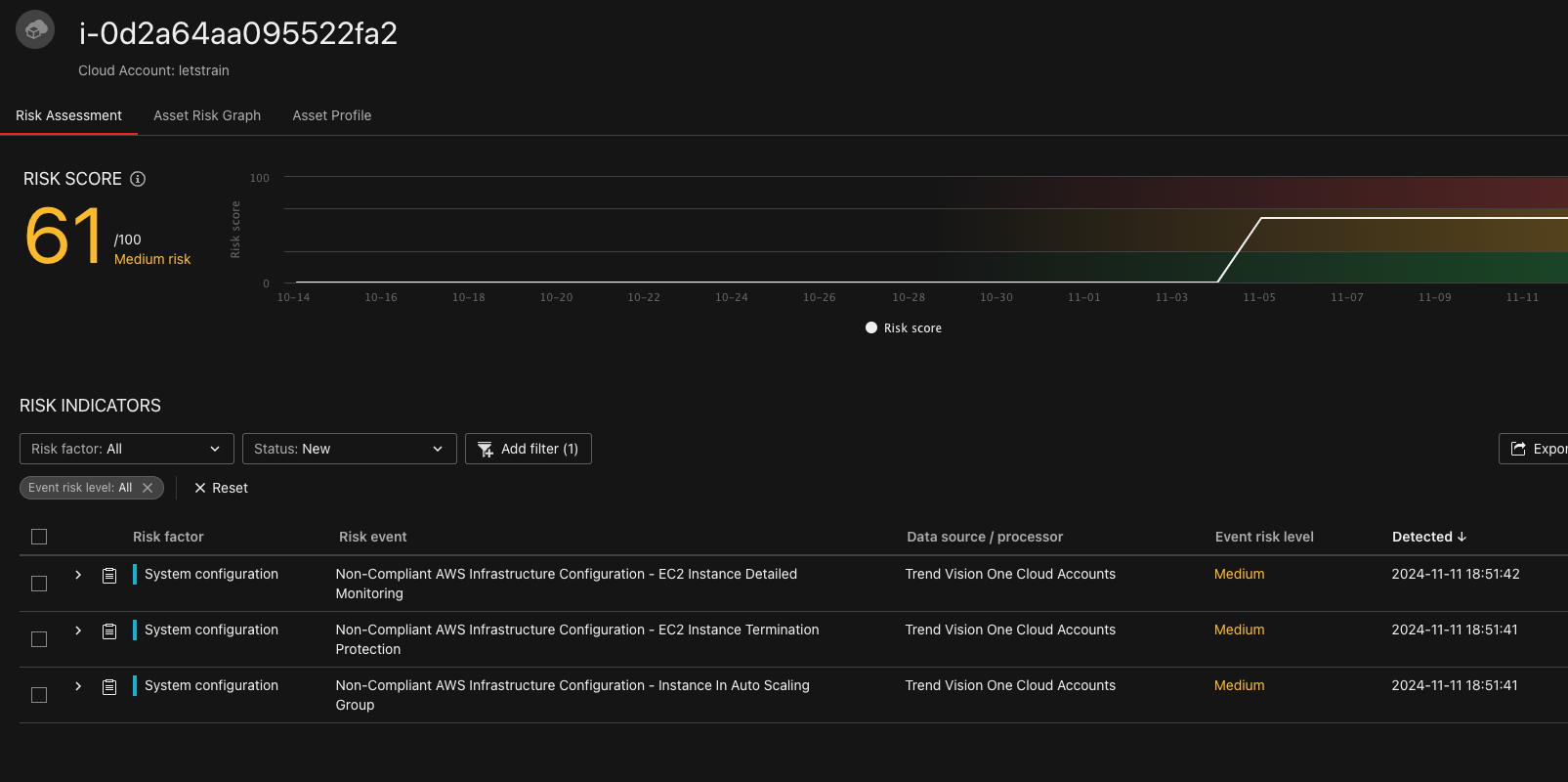The width and height of the screenshot is (1568, 782).
Task: Open the Risk Score info tooltip icon
Action: [x=138, y=179]
